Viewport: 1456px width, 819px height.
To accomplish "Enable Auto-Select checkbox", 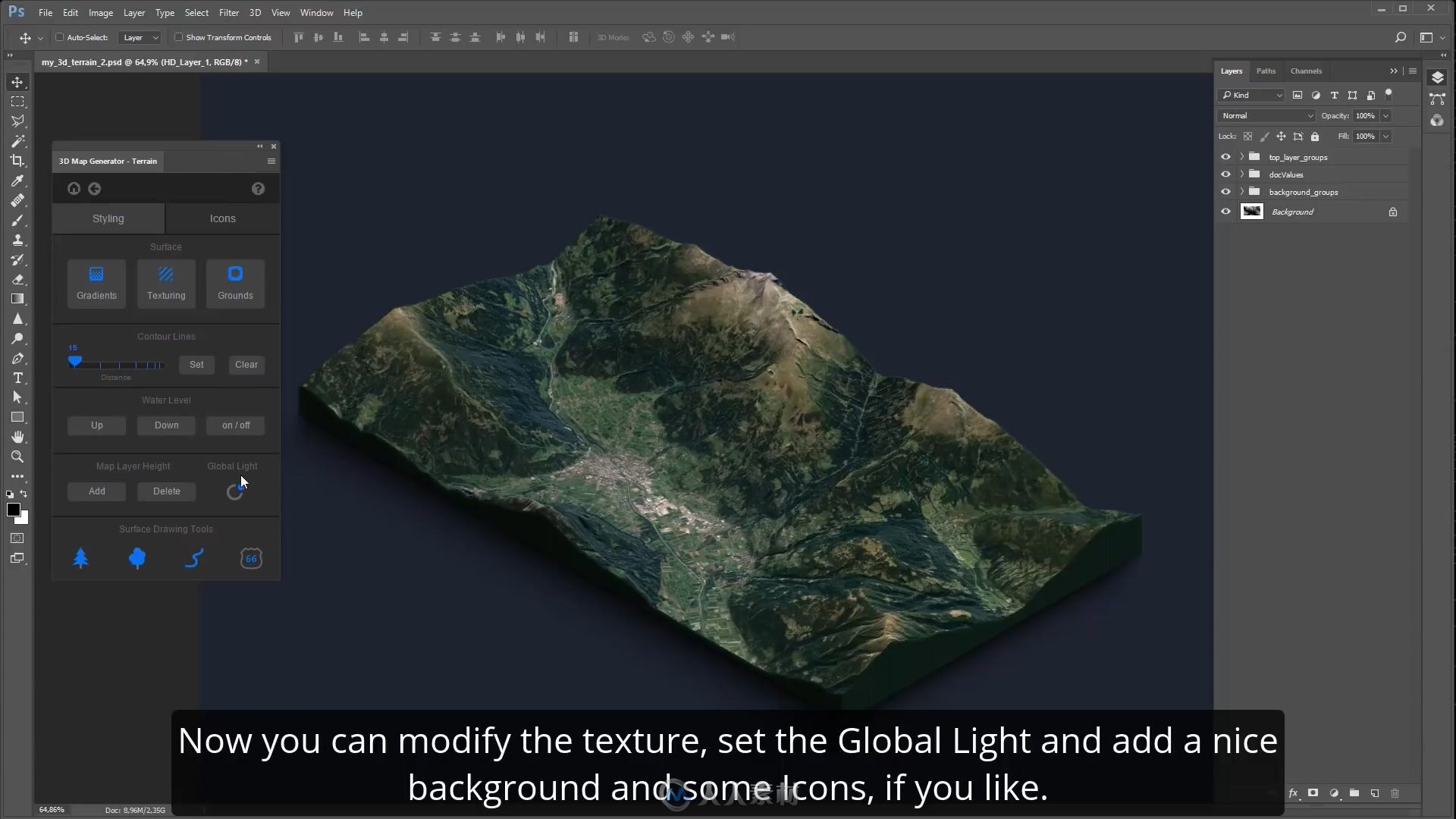I will [x=59, y=37].
